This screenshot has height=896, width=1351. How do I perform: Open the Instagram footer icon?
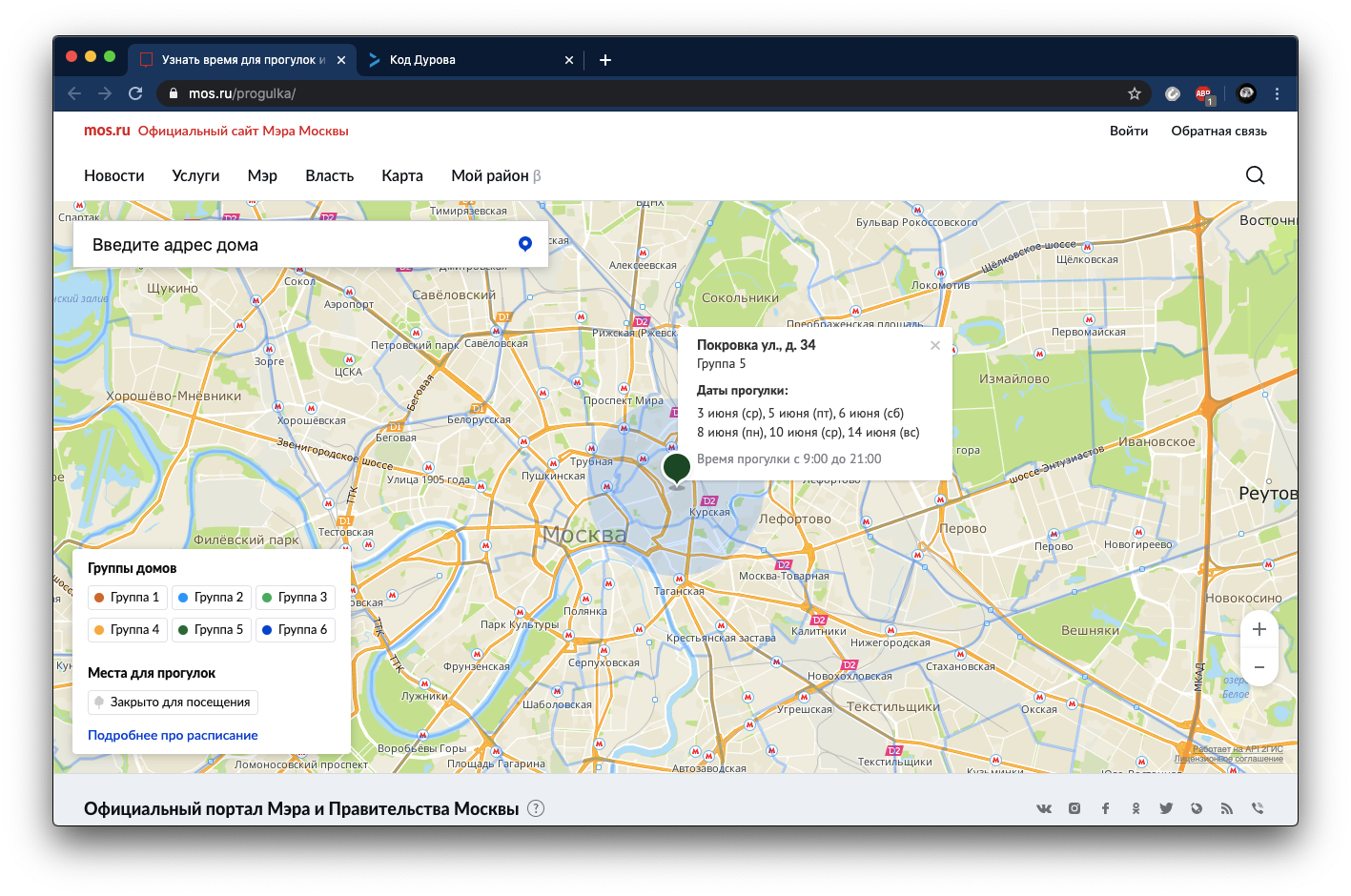click(1075, 808)
